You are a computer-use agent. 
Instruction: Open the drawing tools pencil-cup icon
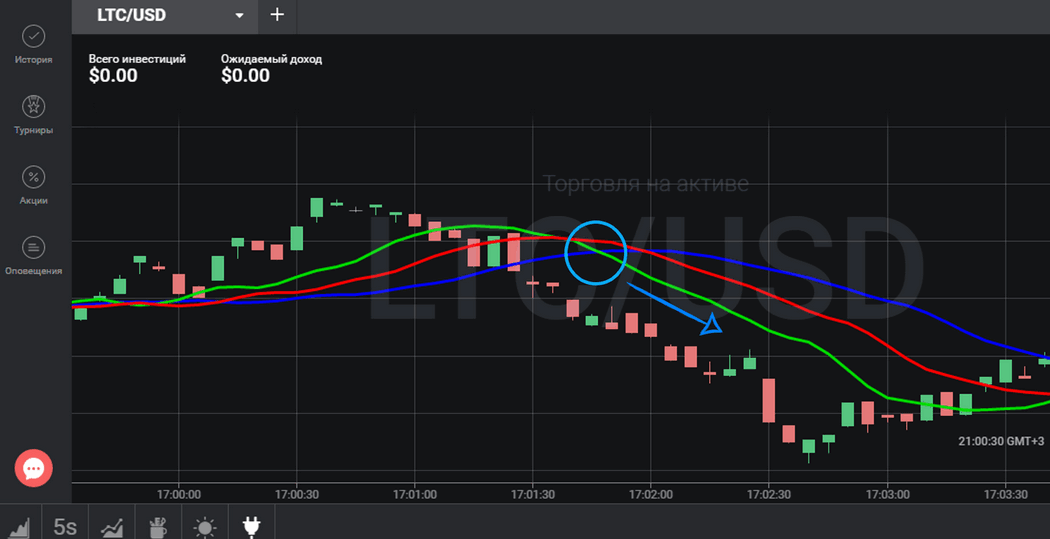[157, 527]
